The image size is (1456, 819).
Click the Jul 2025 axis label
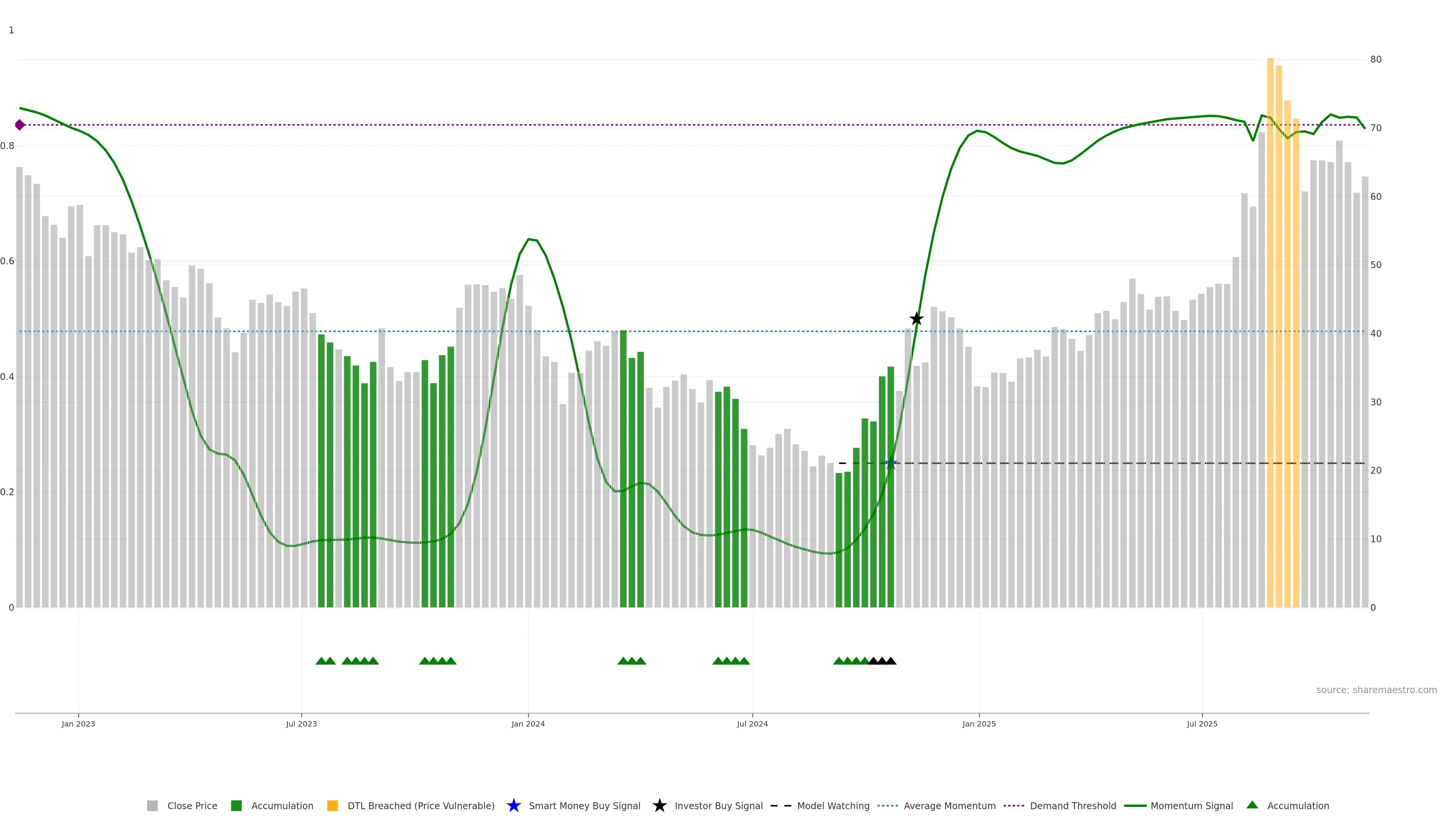pos(1202,723)
